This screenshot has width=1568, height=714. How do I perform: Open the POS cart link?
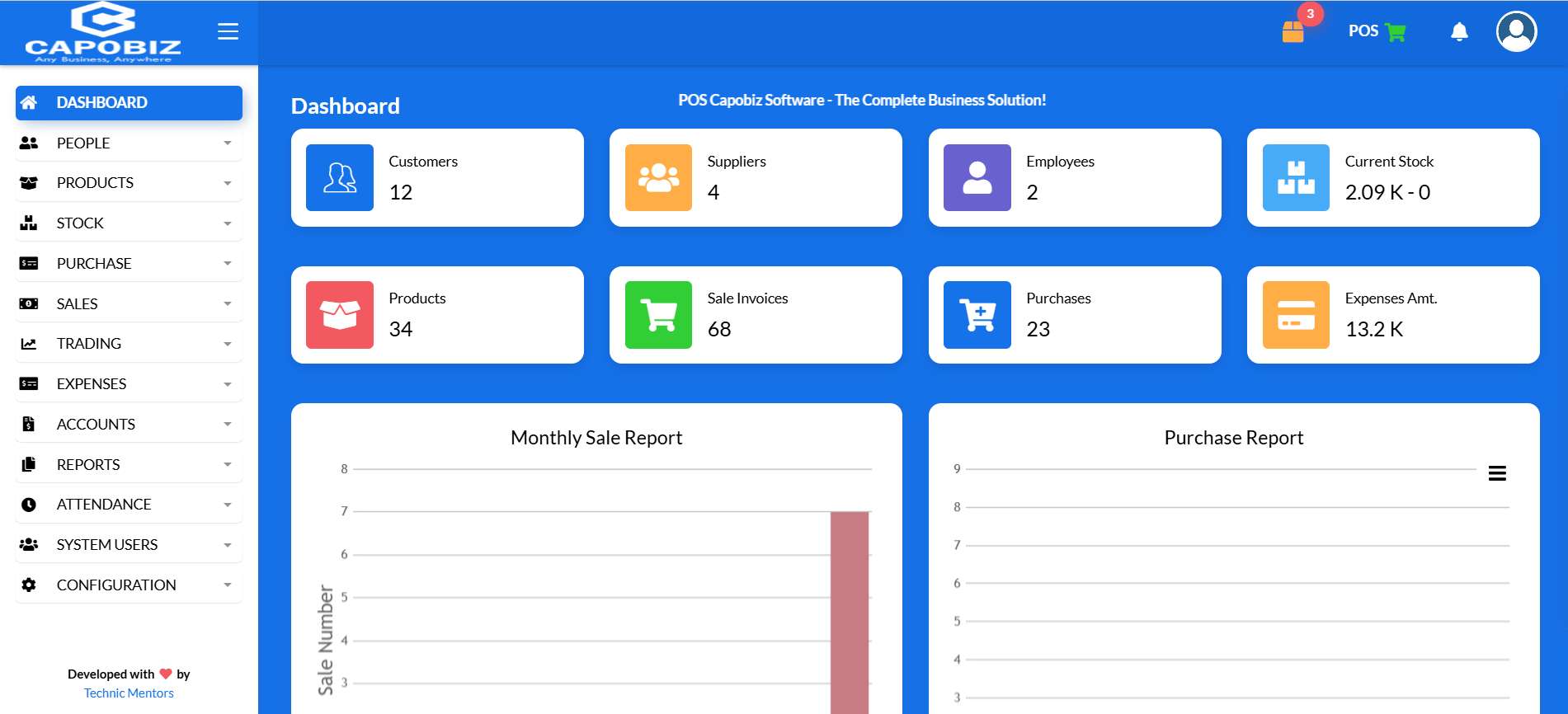coord(1377,31)
